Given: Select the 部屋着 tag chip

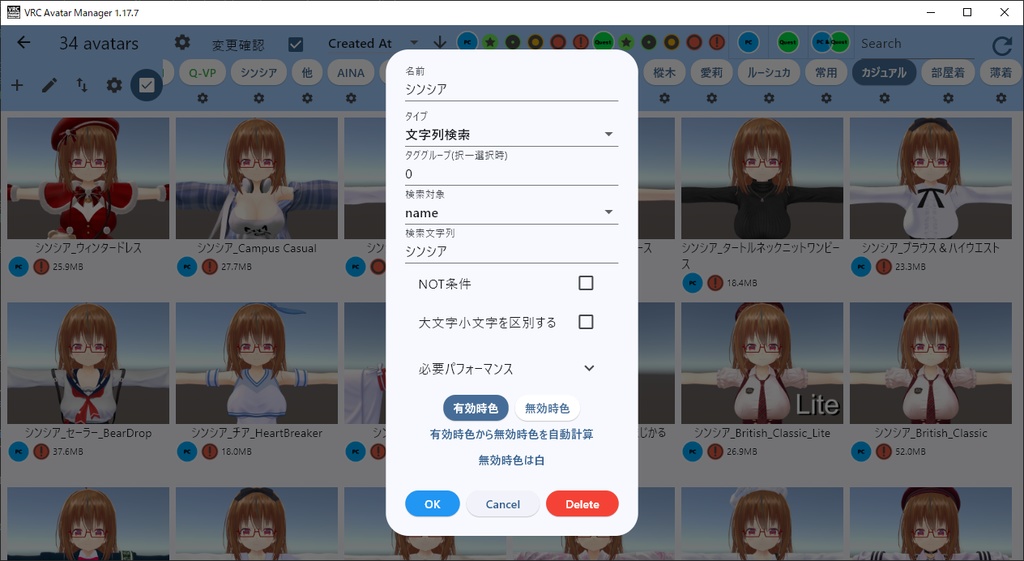Looking at the screenshot, I should [x=948, y=72].
